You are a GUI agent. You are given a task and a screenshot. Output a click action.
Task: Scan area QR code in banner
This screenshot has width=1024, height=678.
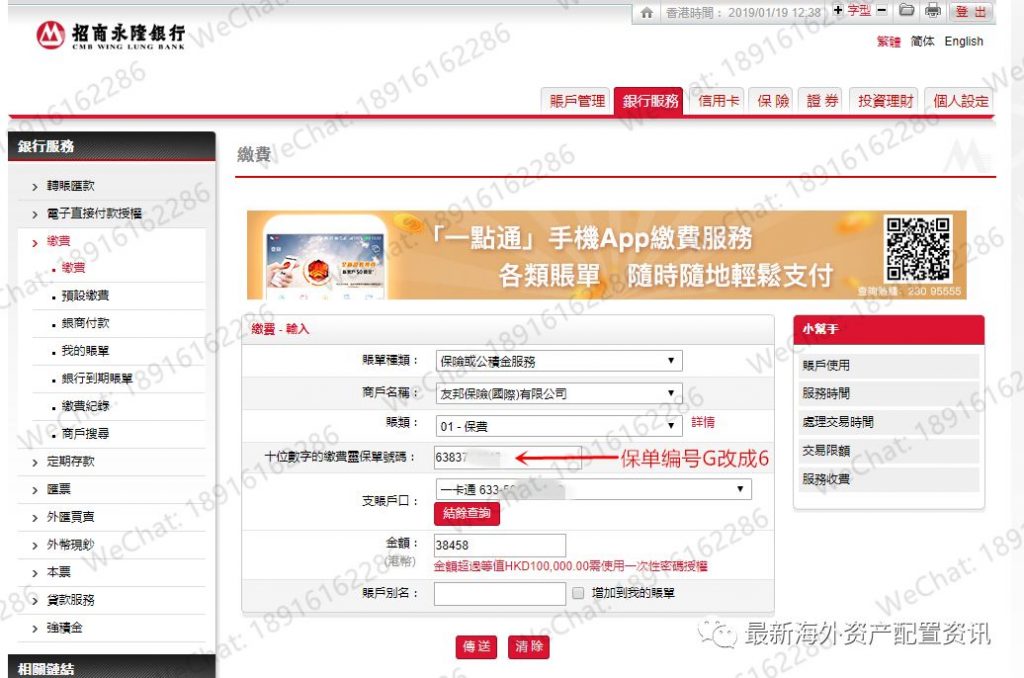point(918,250)
